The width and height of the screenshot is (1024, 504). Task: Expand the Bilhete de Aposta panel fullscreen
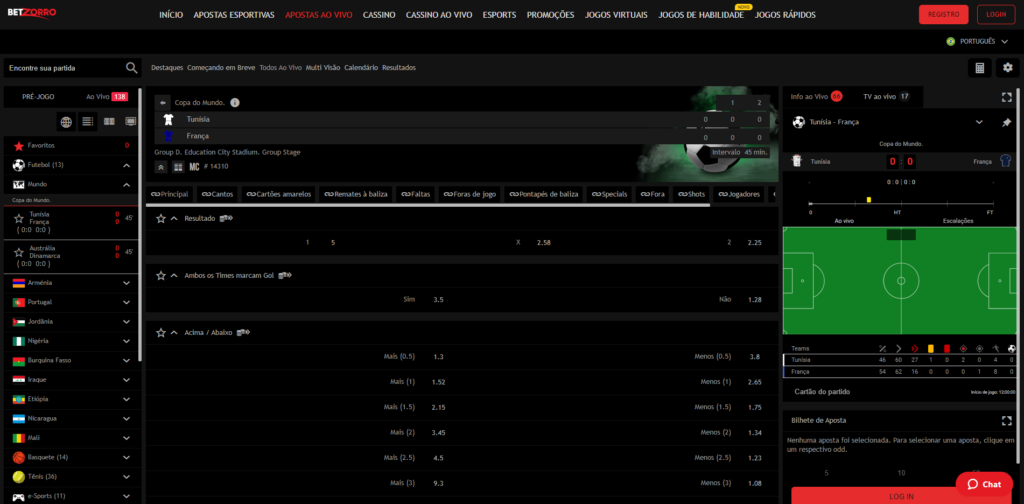click(x=1006, y=420)
